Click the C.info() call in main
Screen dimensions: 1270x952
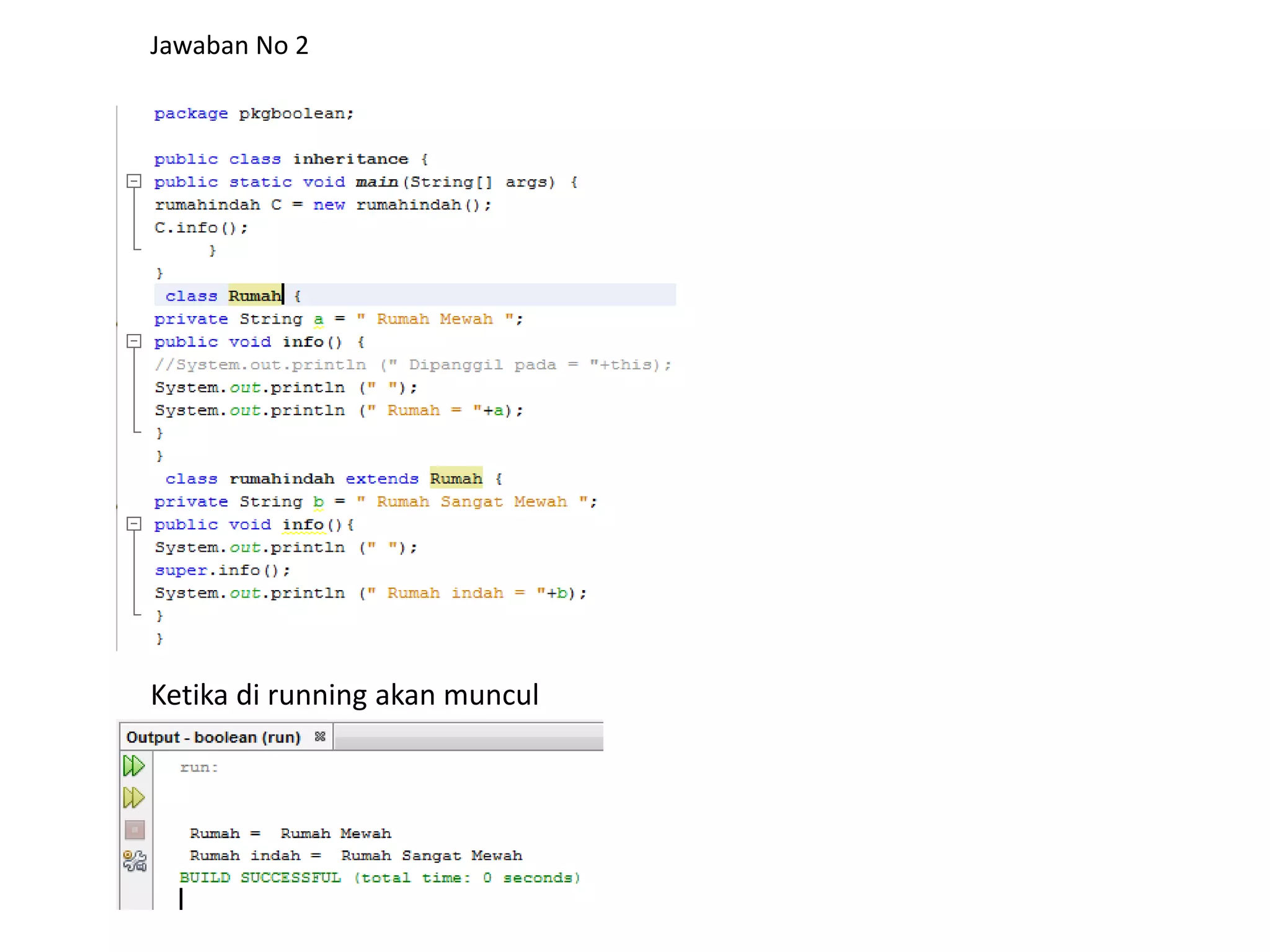[200, 228]
